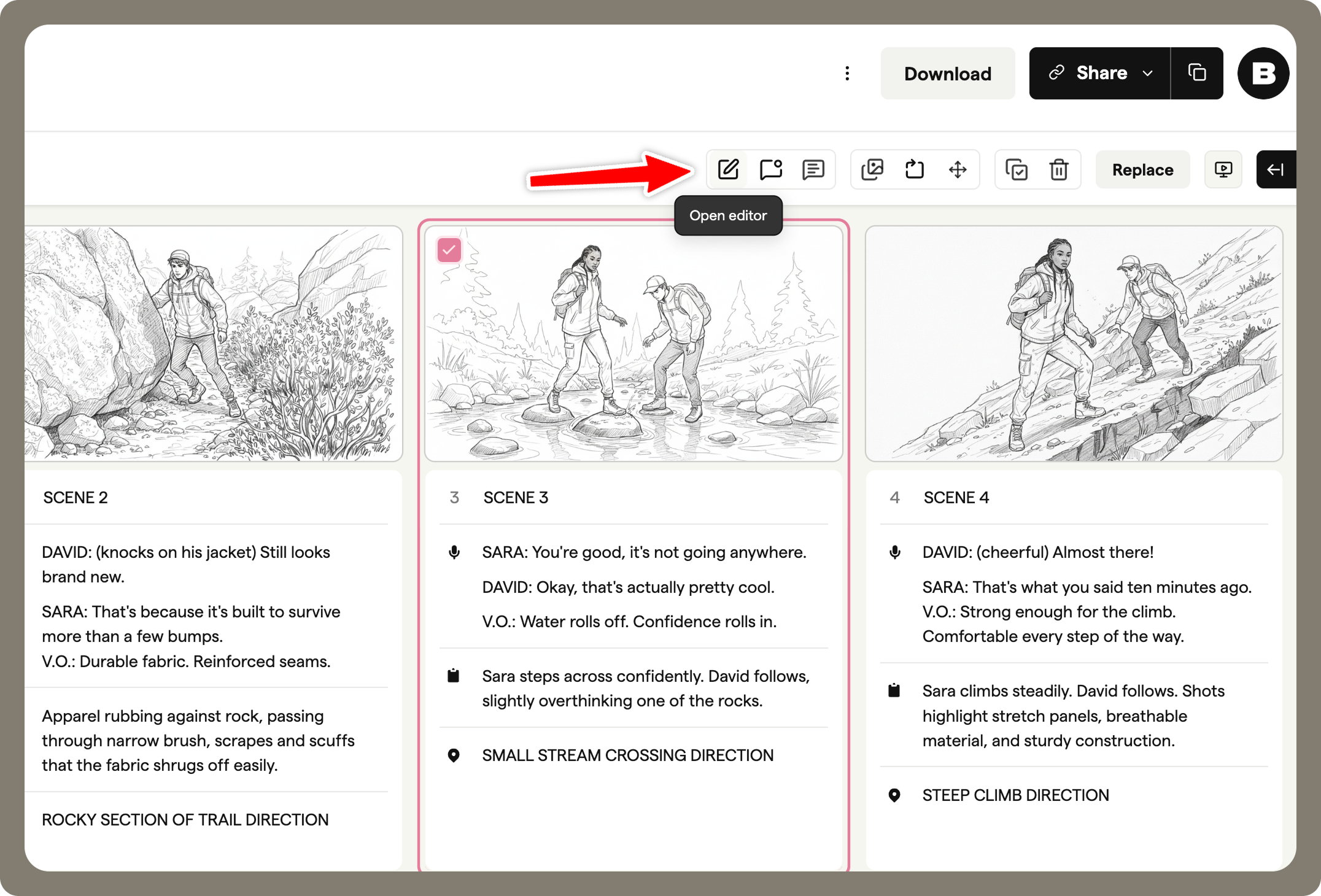Copy the share link
Screen dimensions: 1321x896
(x=1197, y=73)
